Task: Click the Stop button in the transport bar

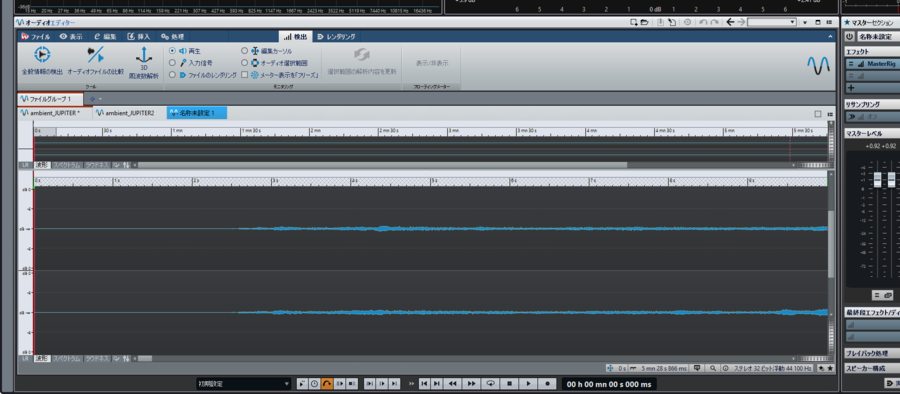Action: click(x=509, y=384)
